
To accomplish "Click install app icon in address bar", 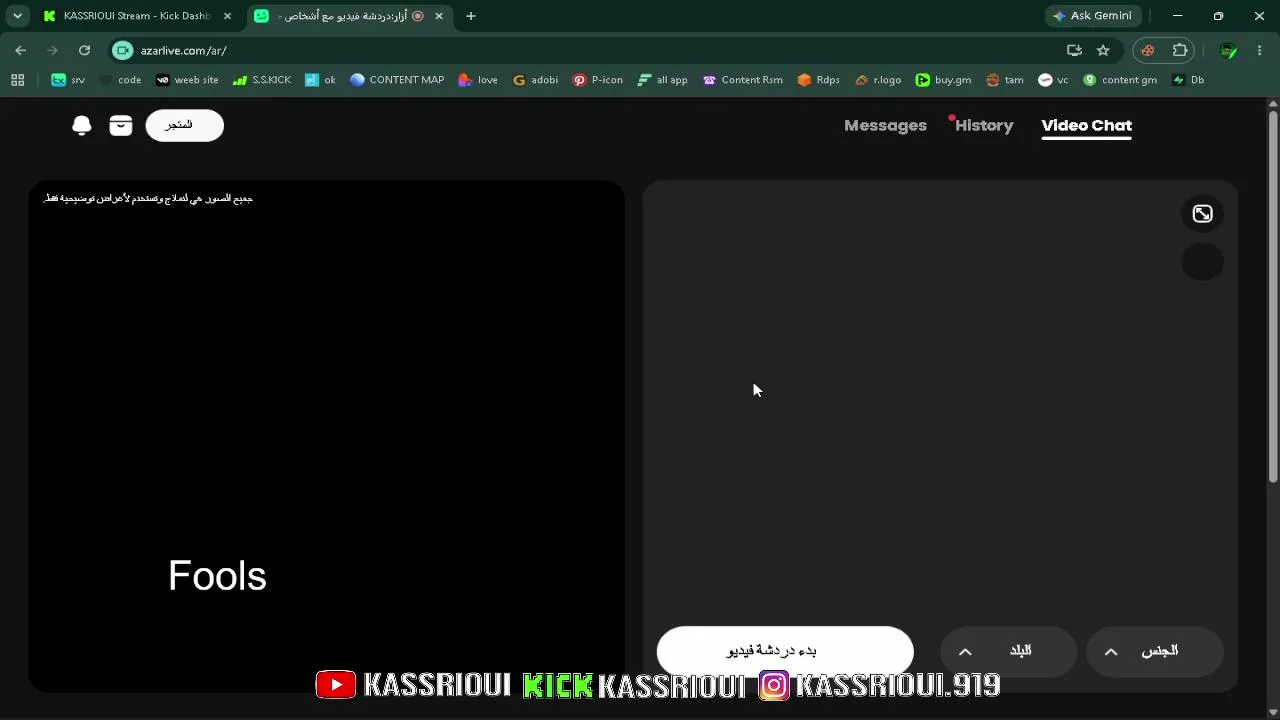I will (x=1074, y=50).
